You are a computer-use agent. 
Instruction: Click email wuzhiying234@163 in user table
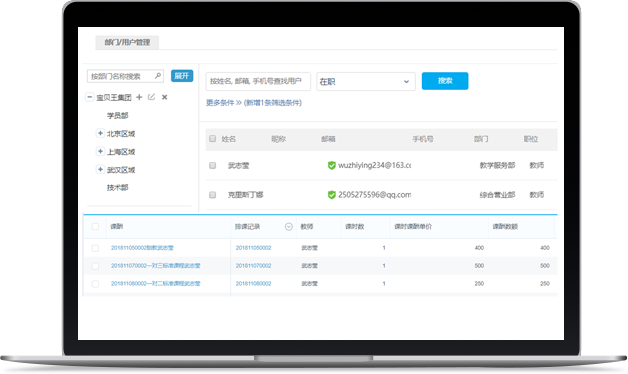point(374,165)
